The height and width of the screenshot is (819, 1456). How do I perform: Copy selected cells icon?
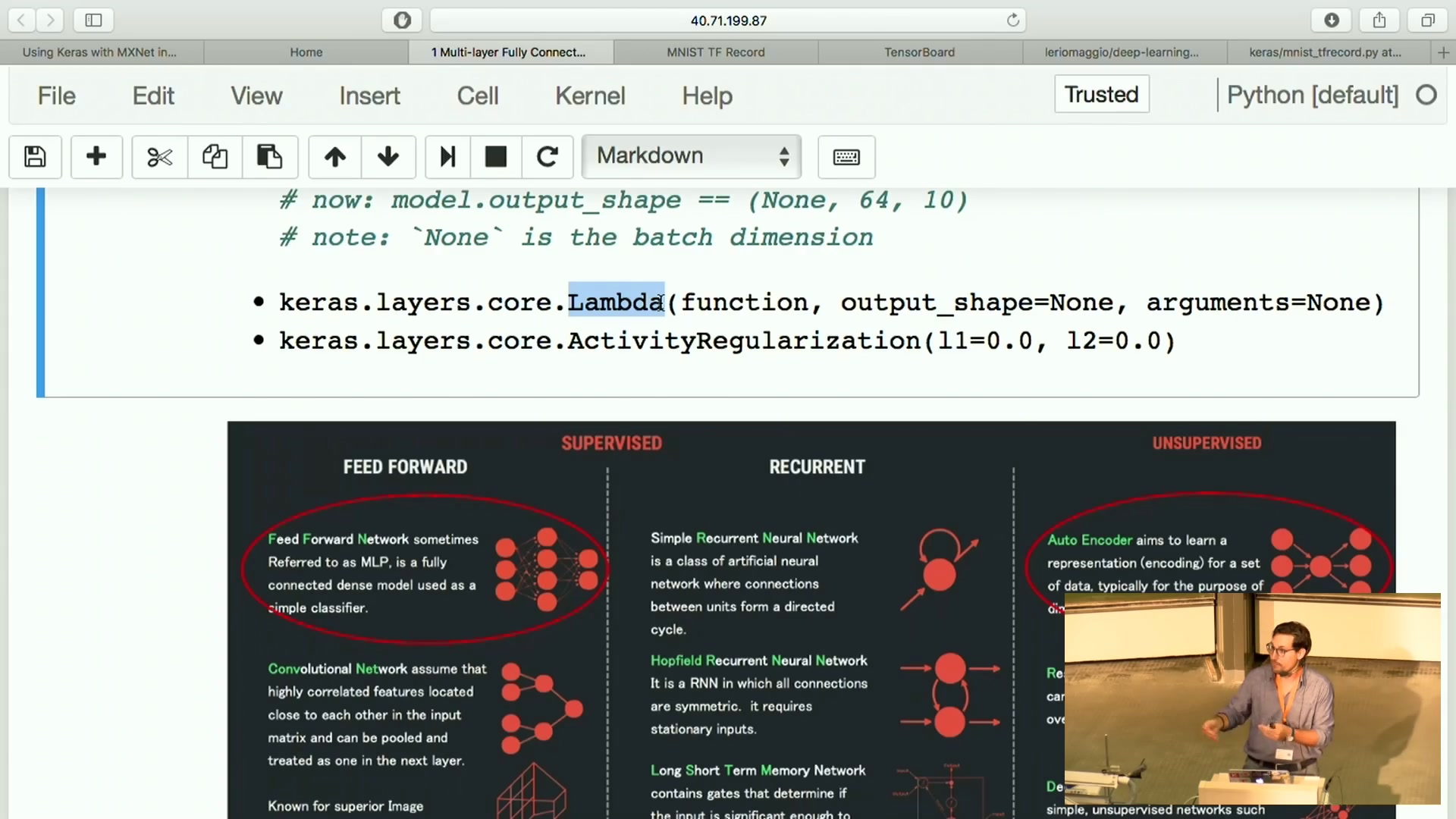[x=215, y=157]
